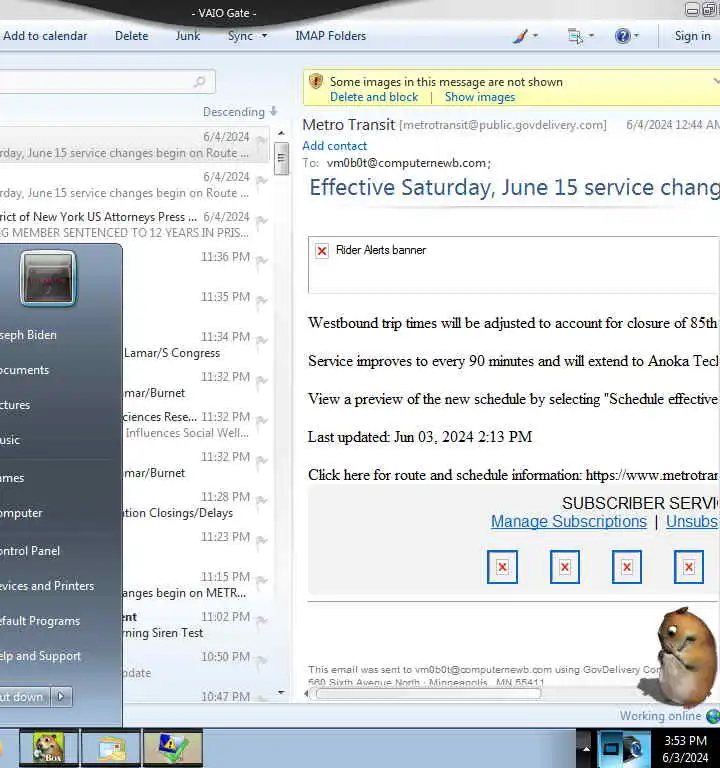Flag the 11:35 PM message
Image resolution: width=720 pixels, height=768 pixels.
262,301
